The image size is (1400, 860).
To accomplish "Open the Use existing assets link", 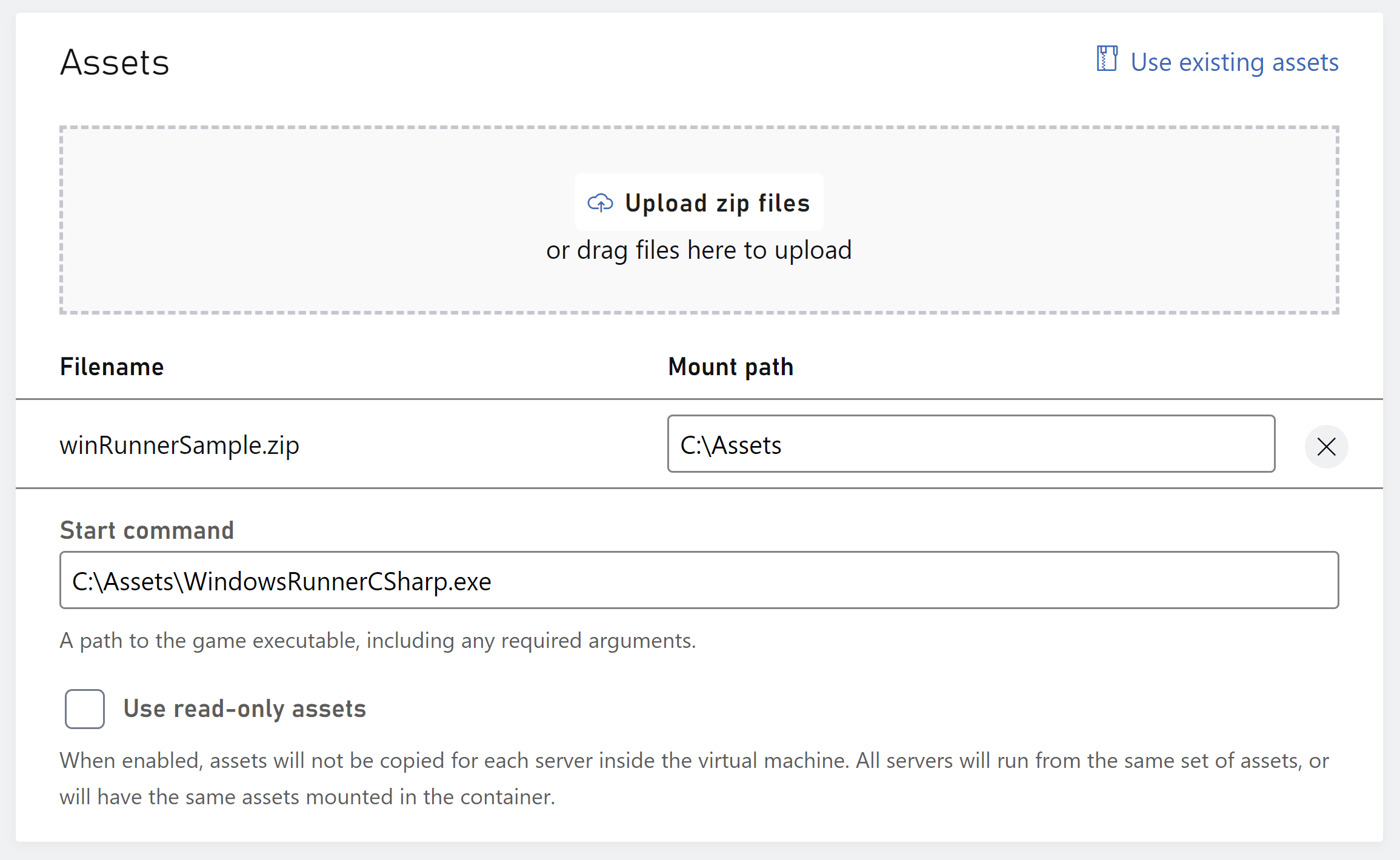I will tap(1234, 62).
